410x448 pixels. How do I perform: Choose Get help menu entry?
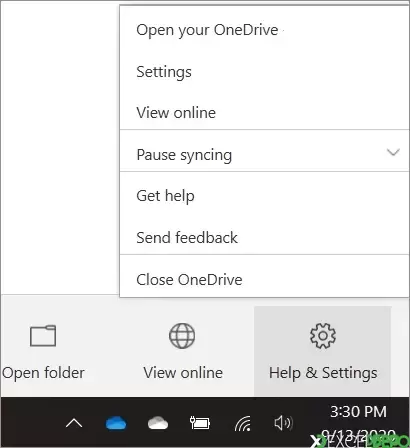(165, 196)
